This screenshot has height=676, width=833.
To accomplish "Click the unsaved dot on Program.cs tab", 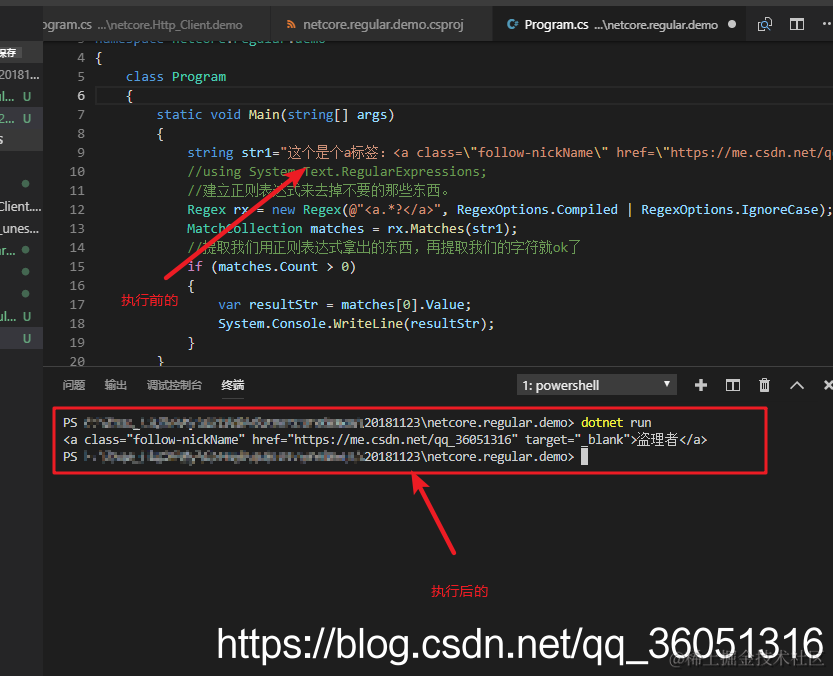I will [732, 24].
